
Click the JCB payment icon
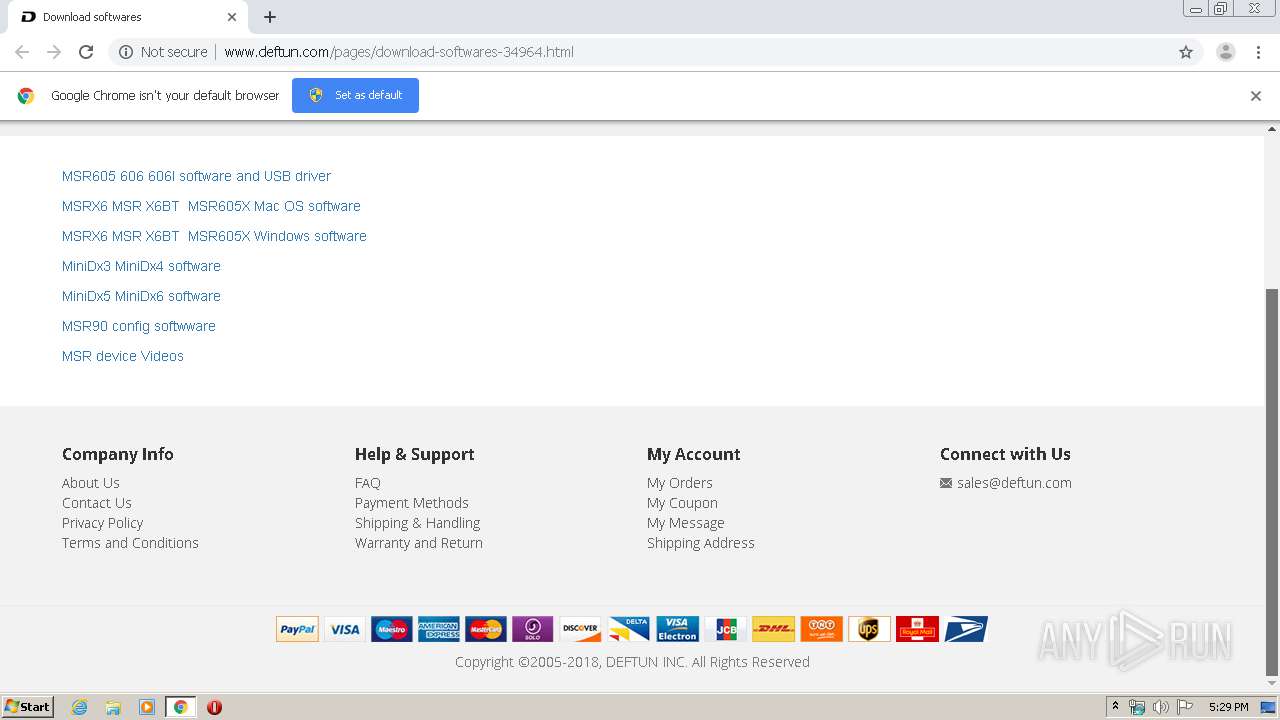tap(726, 629)
